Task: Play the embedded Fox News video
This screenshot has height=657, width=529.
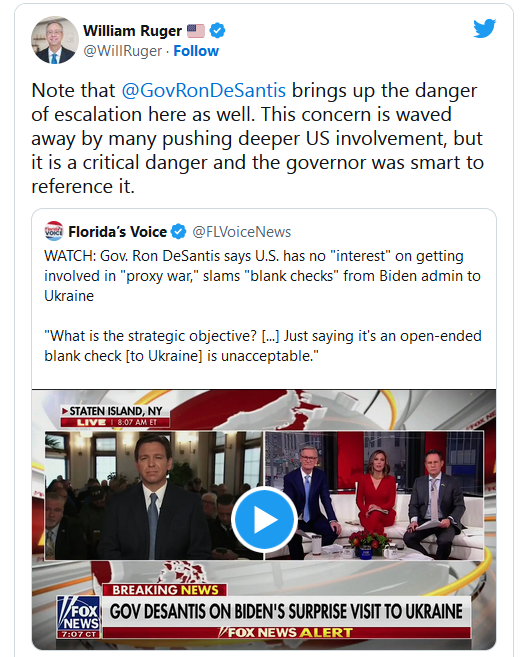Action: pos(264,520)
